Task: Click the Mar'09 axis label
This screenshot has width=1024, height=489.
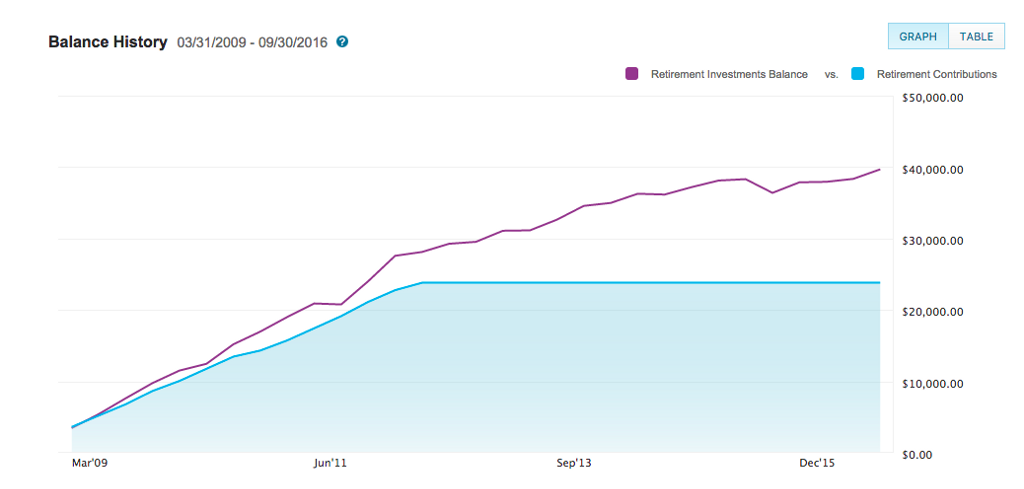Action: pos(88,463)
